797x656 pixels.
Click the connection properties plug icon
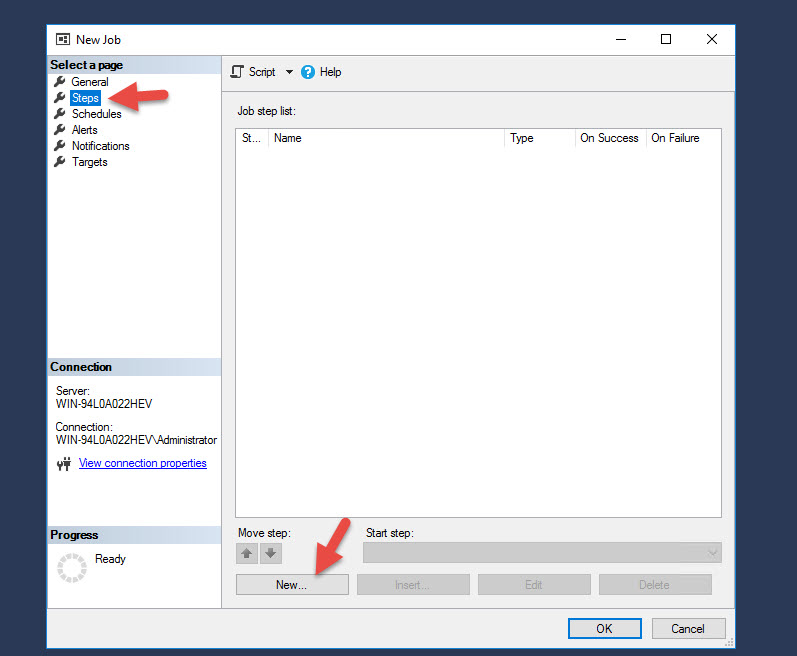(64, 463)
